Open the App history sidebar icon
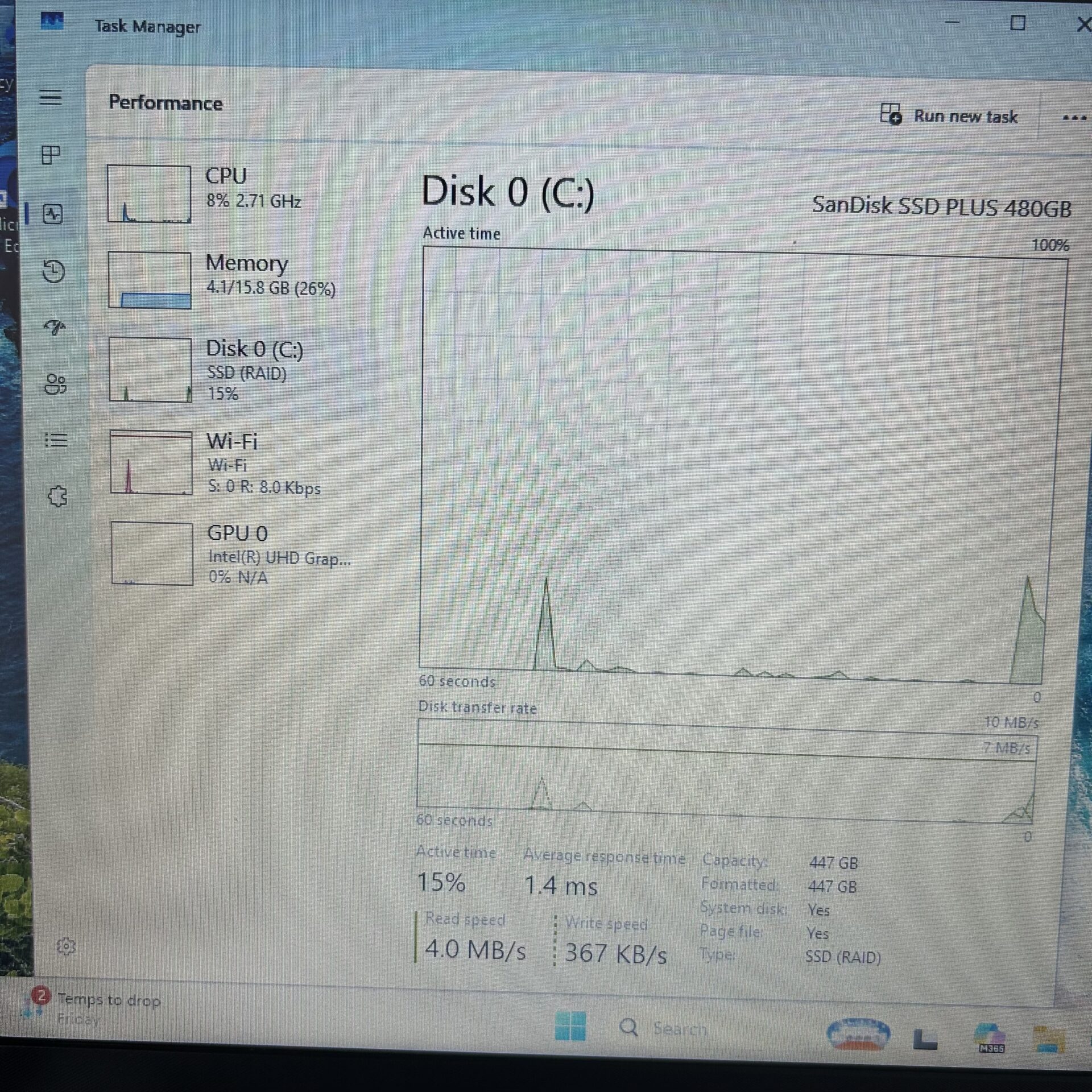Viewport: 1092px width, 1092px height. point(54,271)
